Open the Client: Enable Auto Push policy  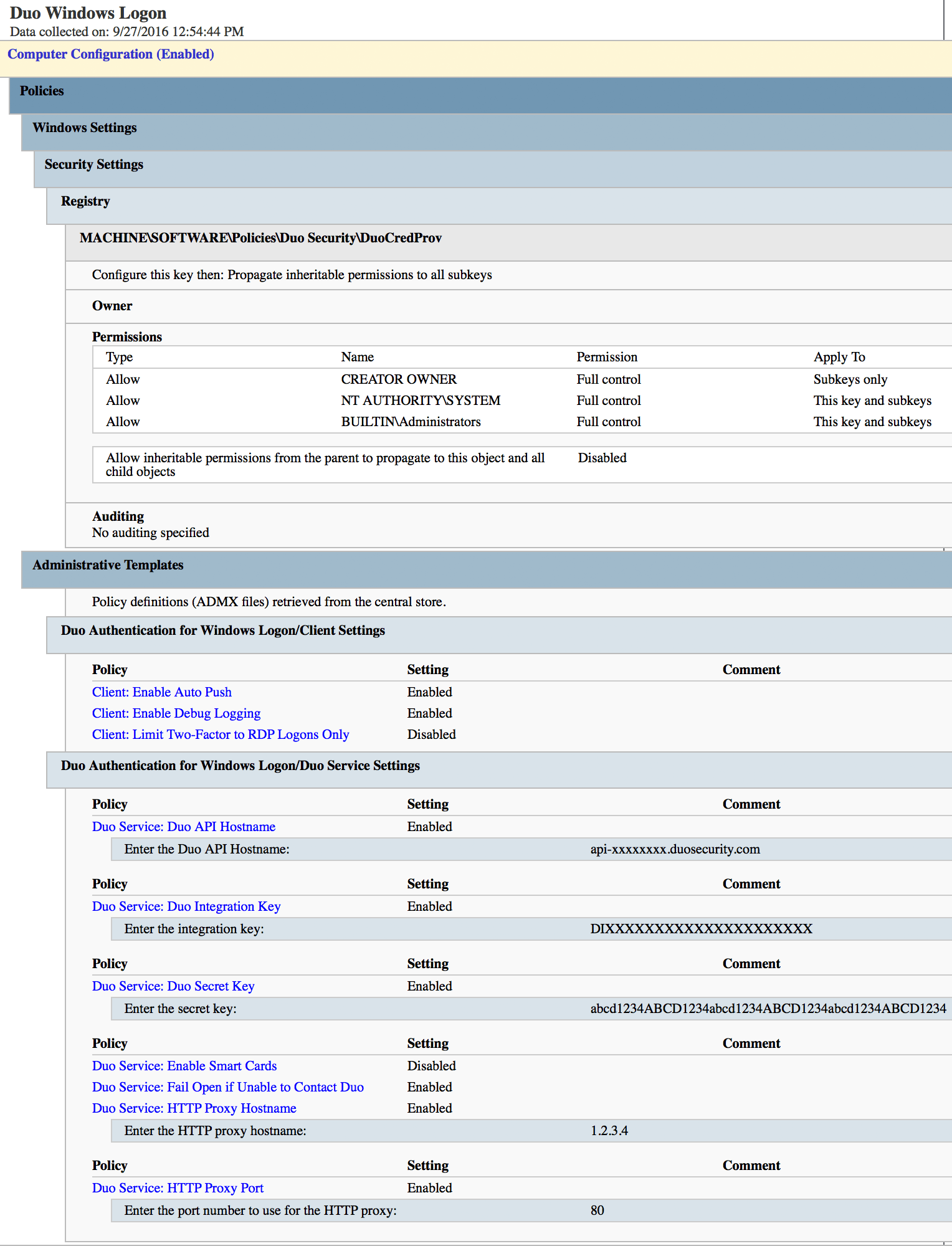click(161, 692)
